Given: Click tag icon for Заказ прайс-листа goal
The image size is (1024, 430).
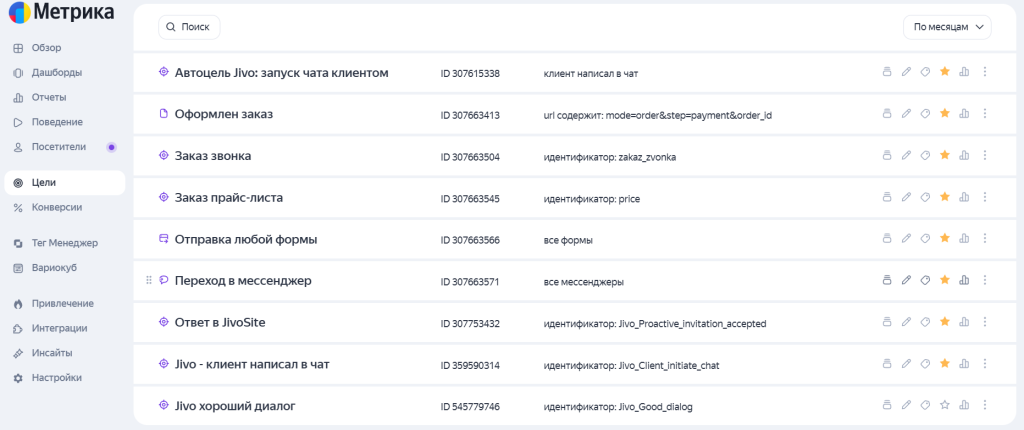Looking at the screenshot, I should click(925, 197).
